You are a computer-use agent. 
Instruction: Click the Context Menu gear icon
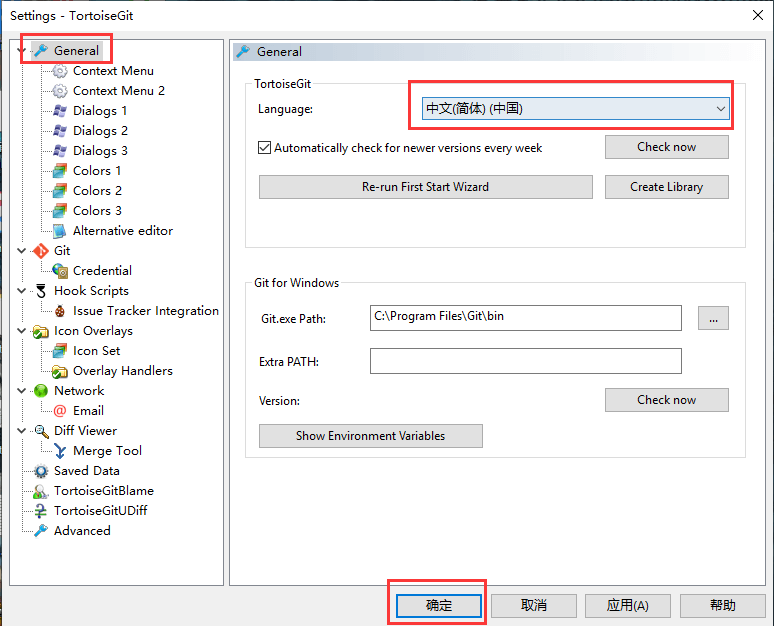click(x=60, y=71)
